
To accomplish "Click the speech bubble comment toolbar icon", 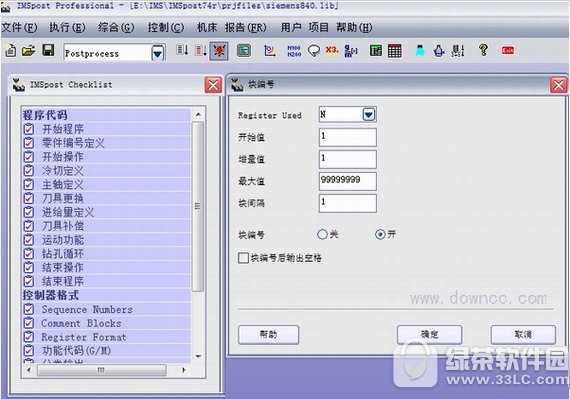I will [x=314, y=51].
